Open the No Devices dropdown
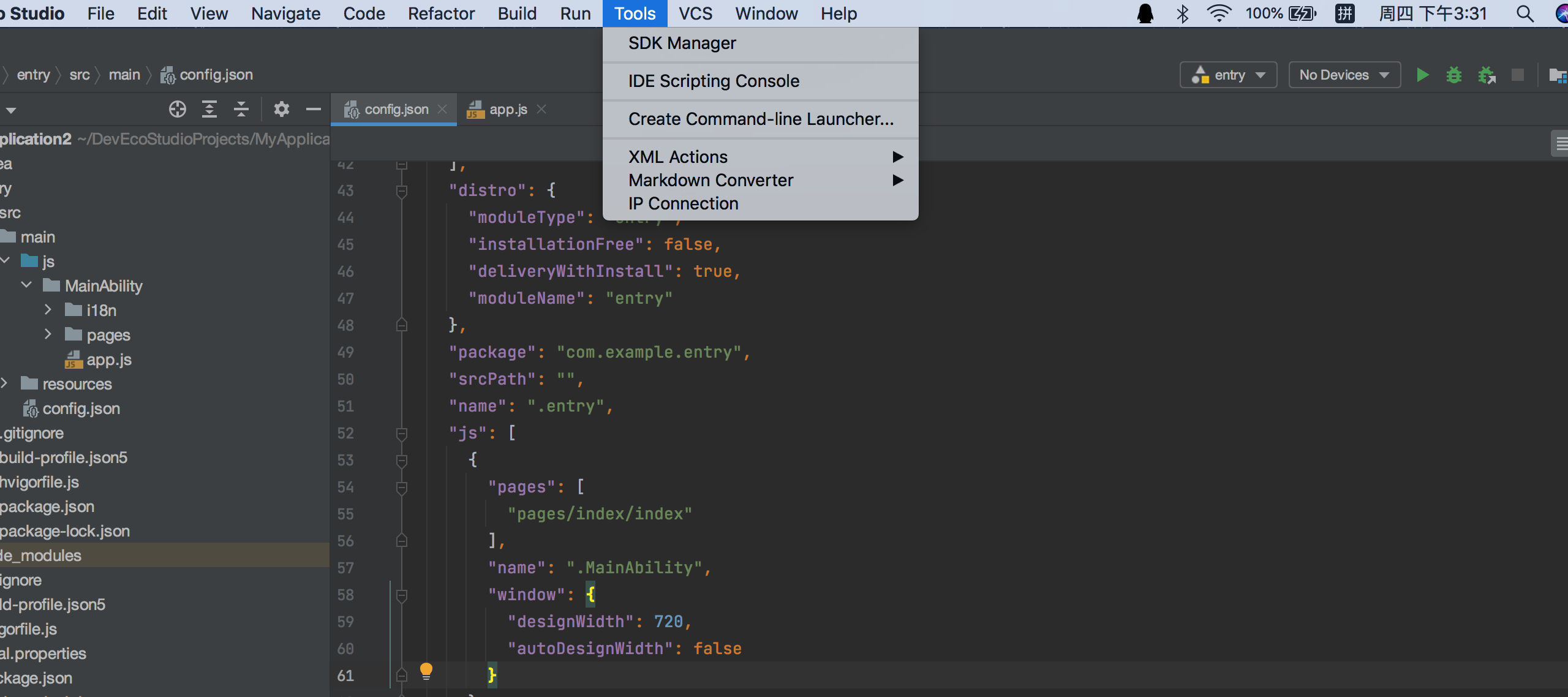The width and height of the screenshot is (1568, 697). pyautogui.click(x=1344, y=75)
